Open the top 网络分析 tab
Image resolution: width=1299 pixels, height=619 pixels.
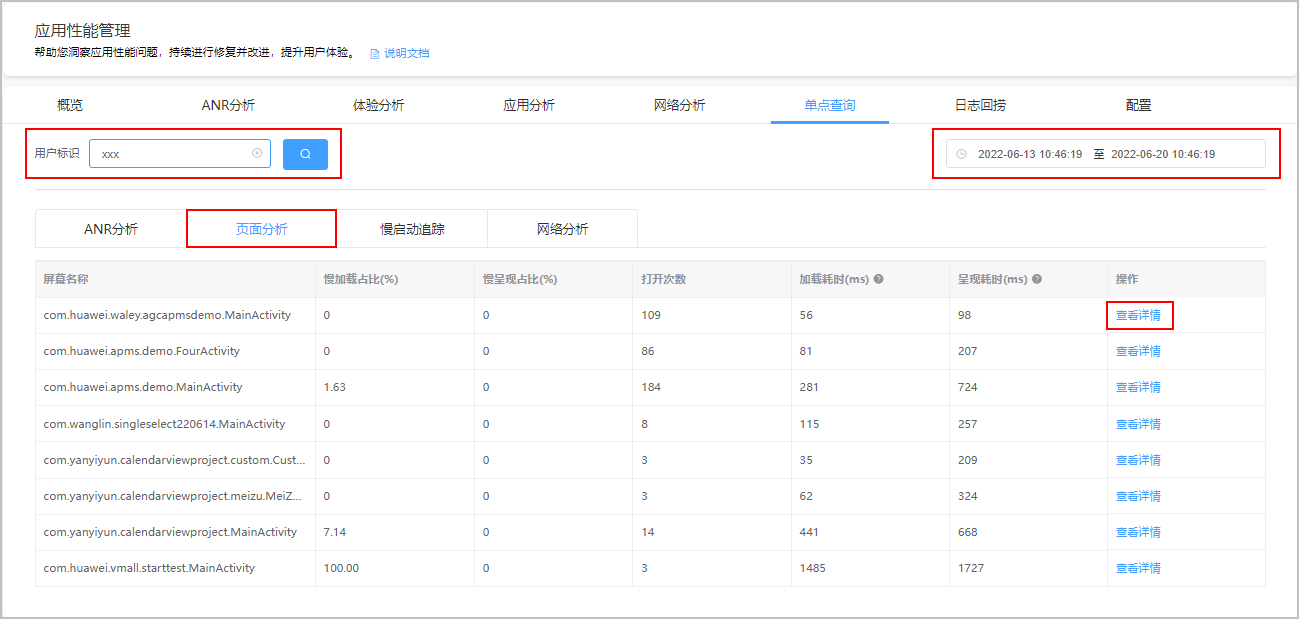[x=680, y=105]
